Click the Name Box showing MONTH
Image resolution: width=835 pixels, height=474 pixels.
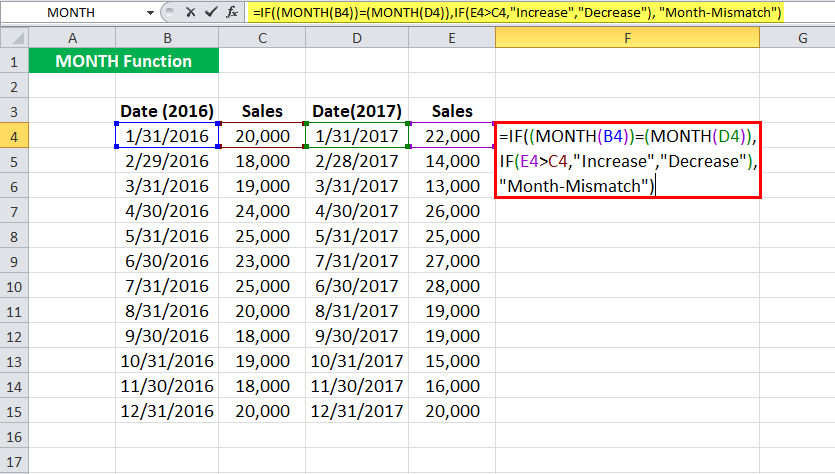[x=71, y=12]
